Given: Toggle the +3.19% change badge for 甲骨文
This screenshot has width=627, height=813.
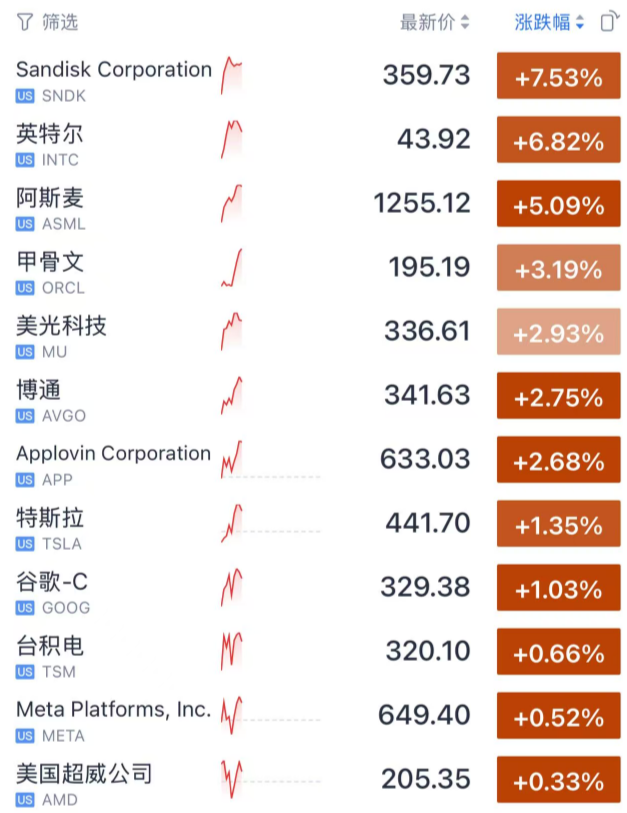Looking at the screenshot, I should pyautogui.click(x=558, y=270).
